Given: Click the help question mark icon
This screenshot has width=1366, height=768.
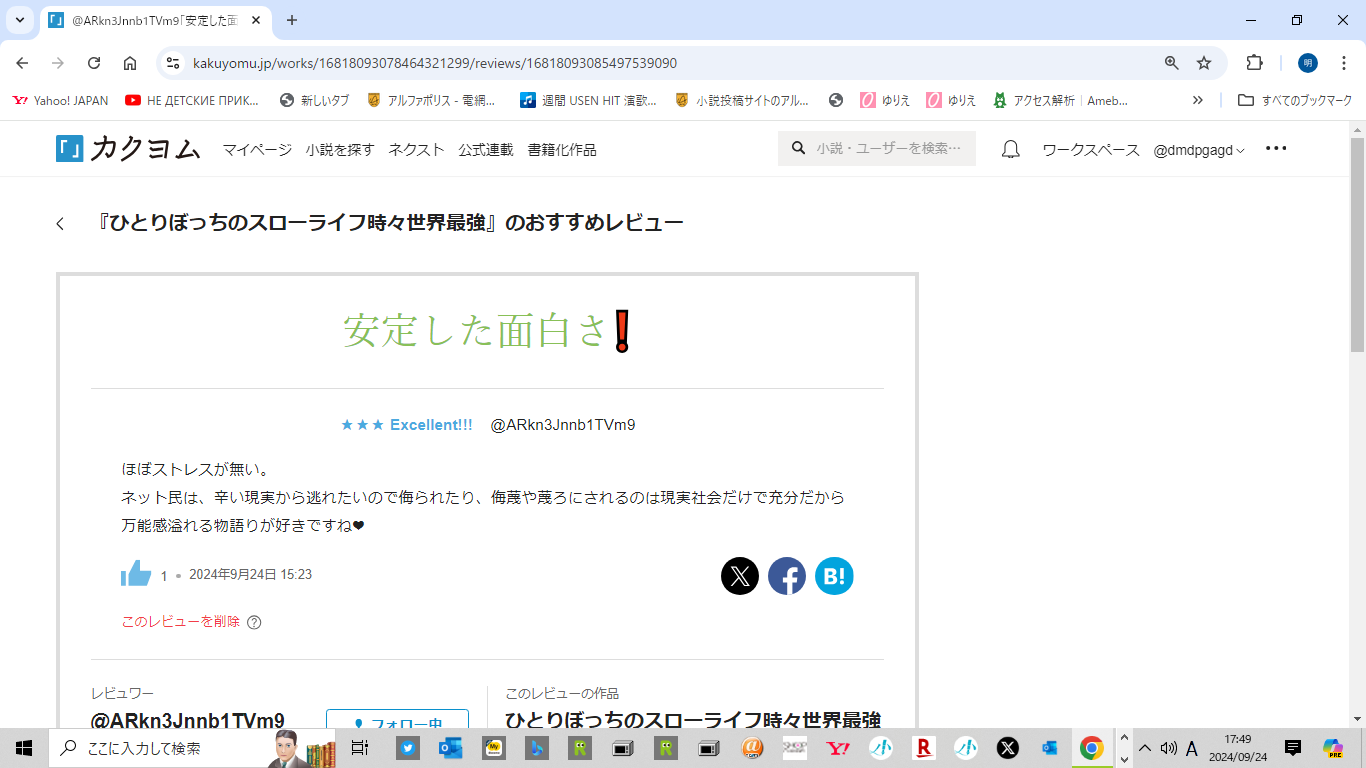Looking at the screenshot, I should click(254, 622).
